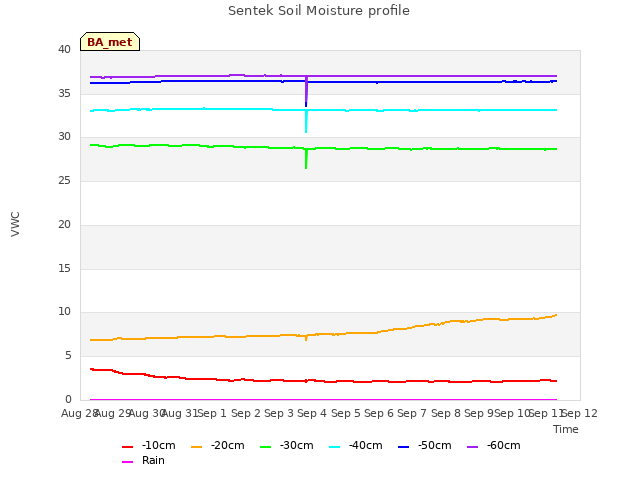Click the red -10cm legend swatch
Screen dimensions: 640x480
(x=128, y=447)
